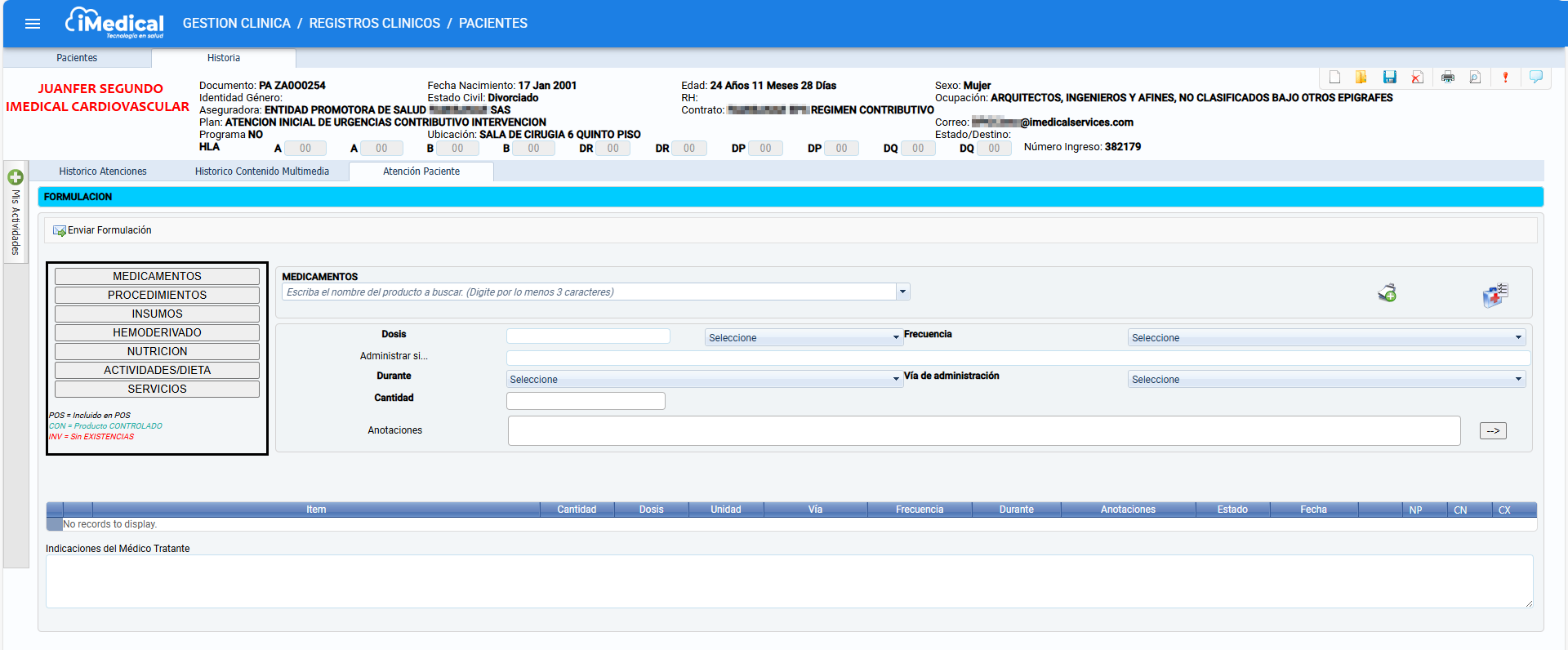The height and width of the screenshot is (650, 1568).
Task: Click the green plus Mis Actividades icon
Action: (16, 176)
